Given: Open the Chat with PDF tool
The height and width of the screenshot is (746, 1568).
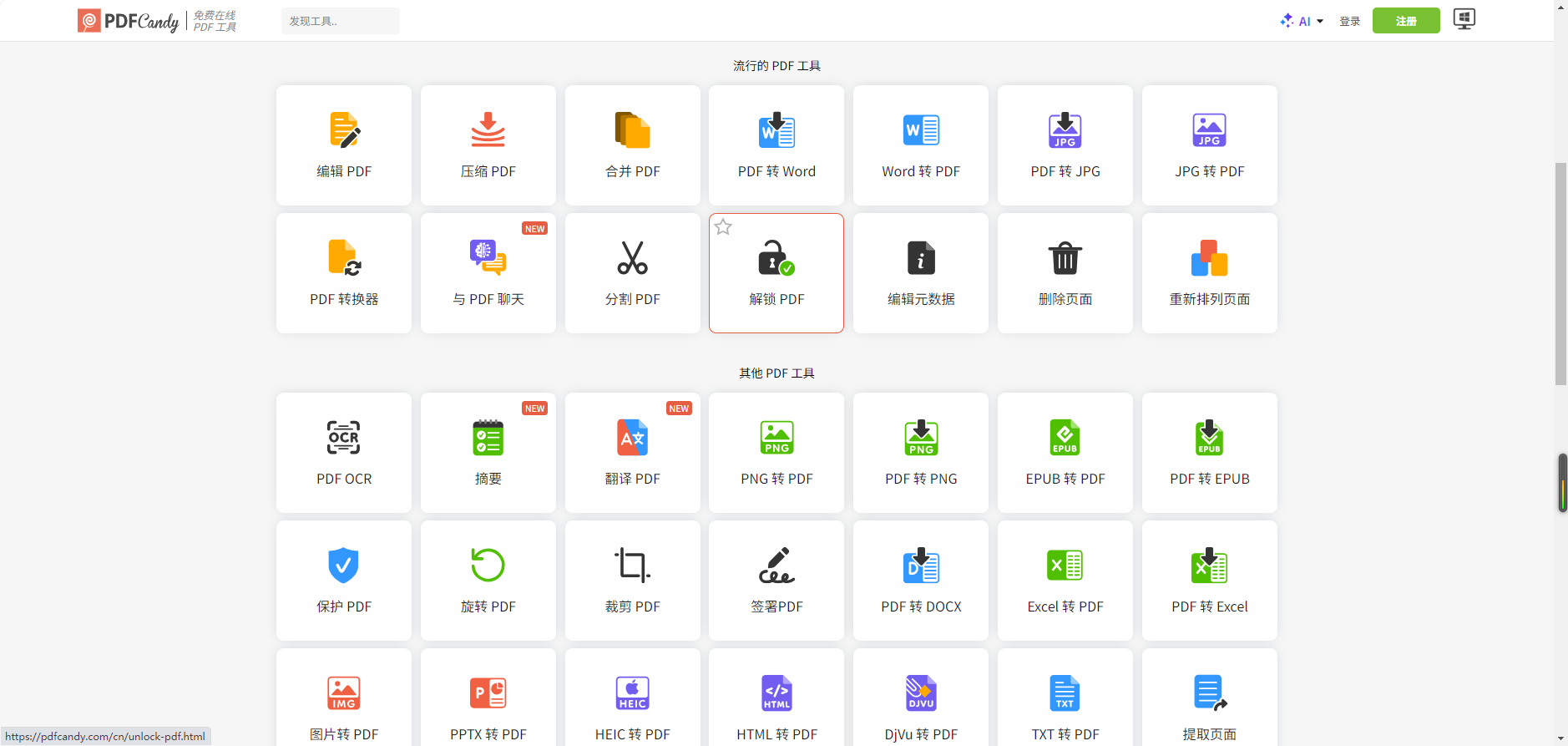Looking at the screenshot, I should click(488, 273).
